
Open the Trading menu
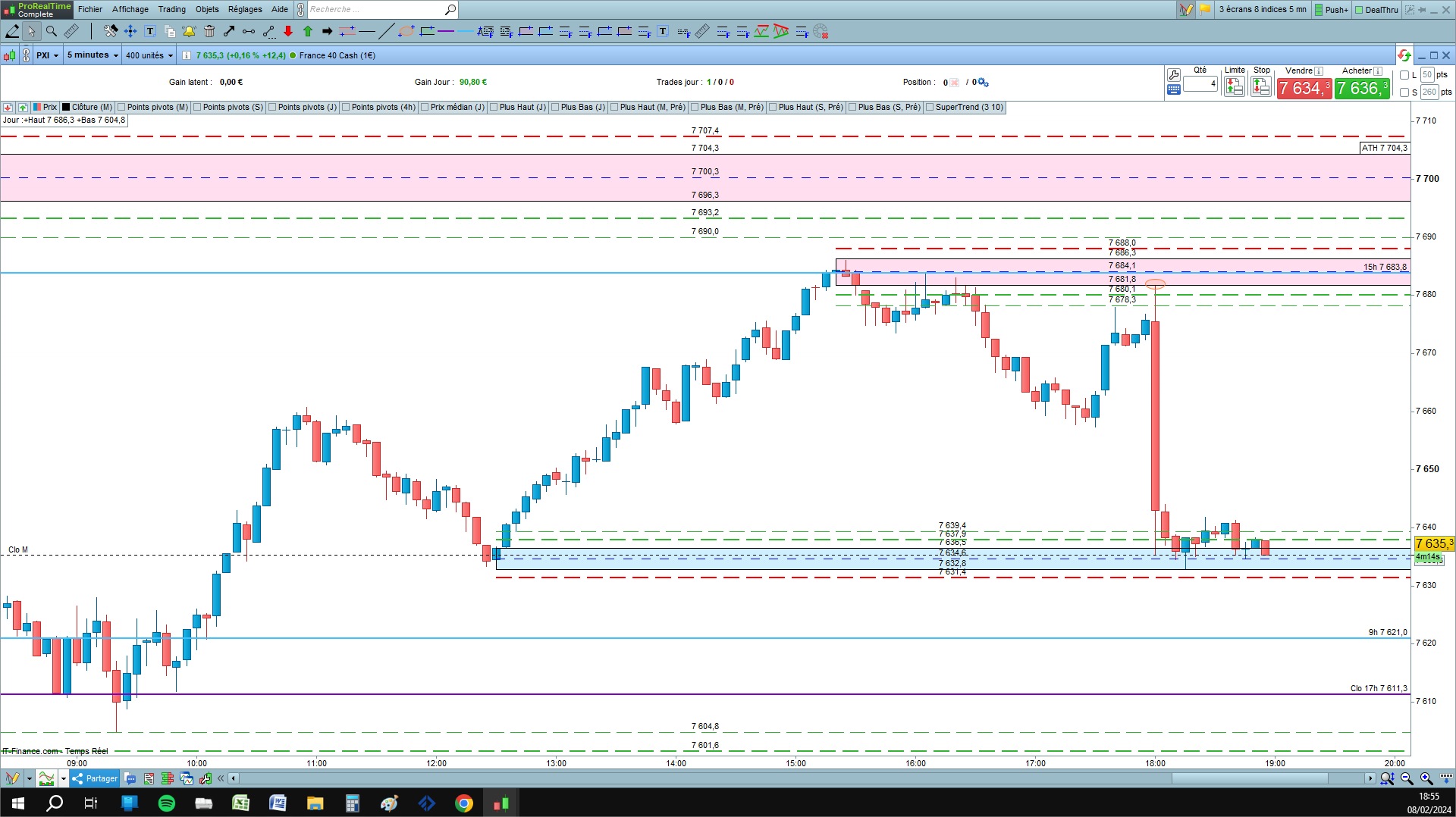(172, 10)
